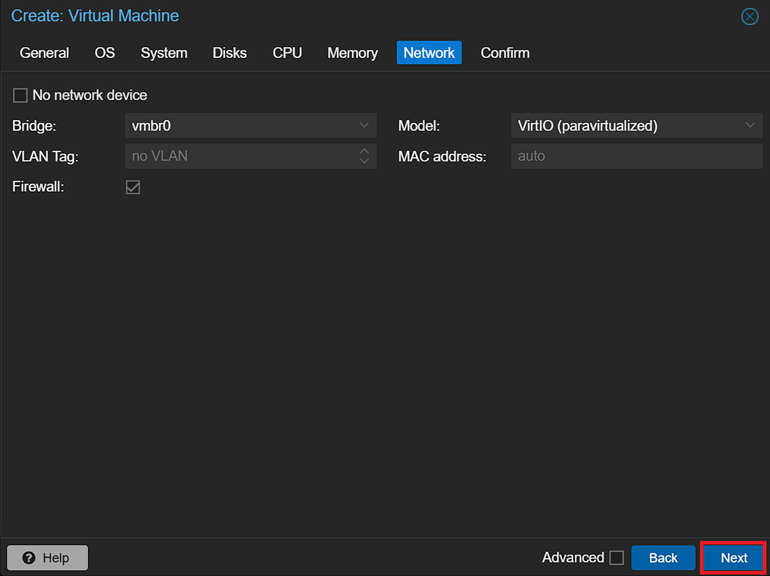This screenshot has height=576, width=770.
Task: Select the Disks tab
Action: point(229,53)
